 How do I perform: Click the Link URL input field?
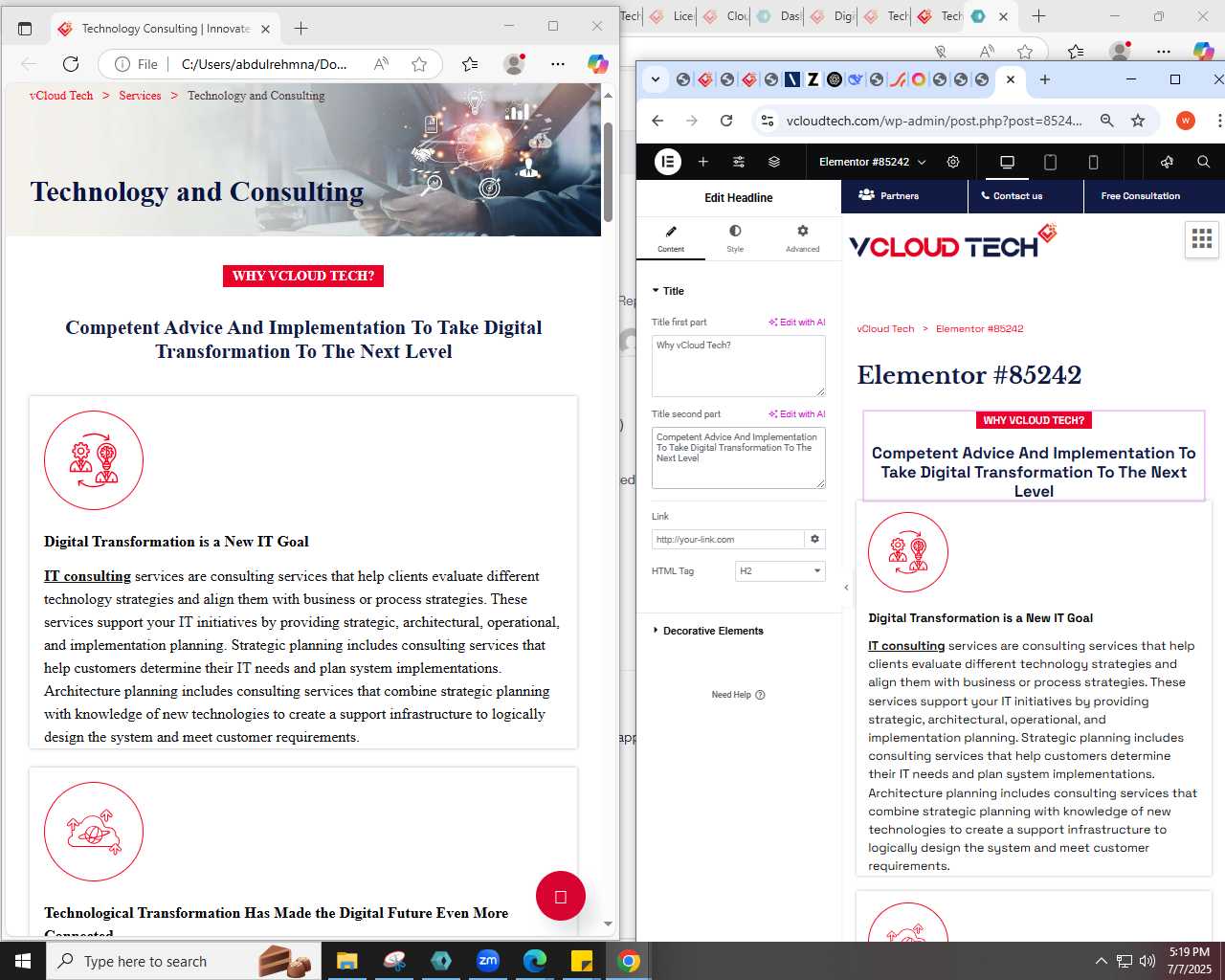click(x=727, y=539)
